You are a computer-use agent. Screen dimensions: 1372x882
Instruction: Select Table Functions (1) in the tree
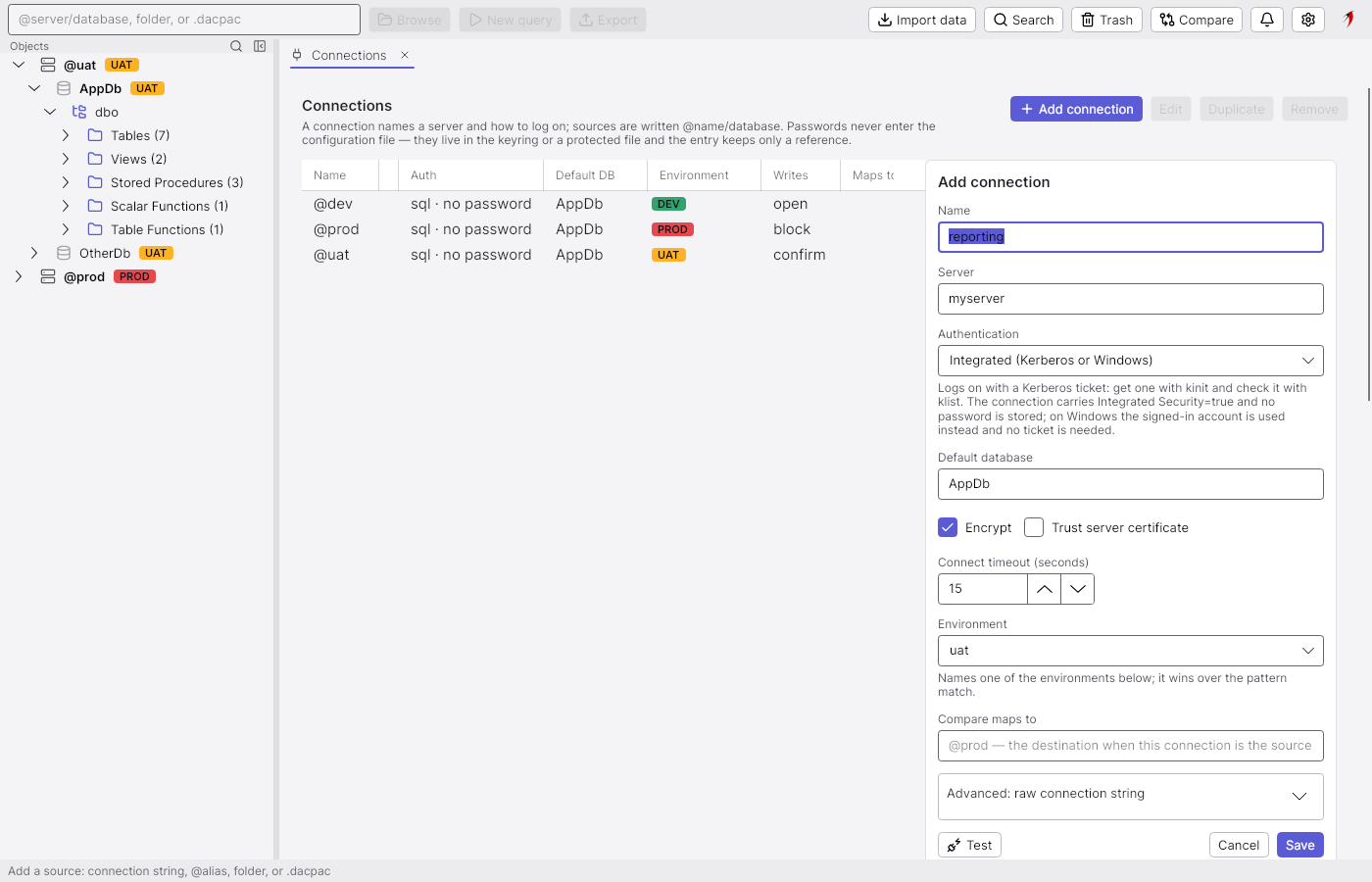coord(167,229)
